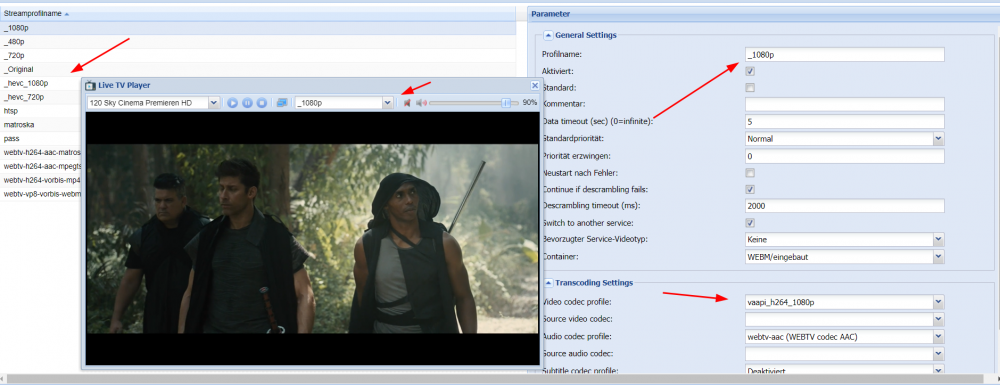Close the Live TV Player window
The image size is (1000, 385).
(534, 85)
